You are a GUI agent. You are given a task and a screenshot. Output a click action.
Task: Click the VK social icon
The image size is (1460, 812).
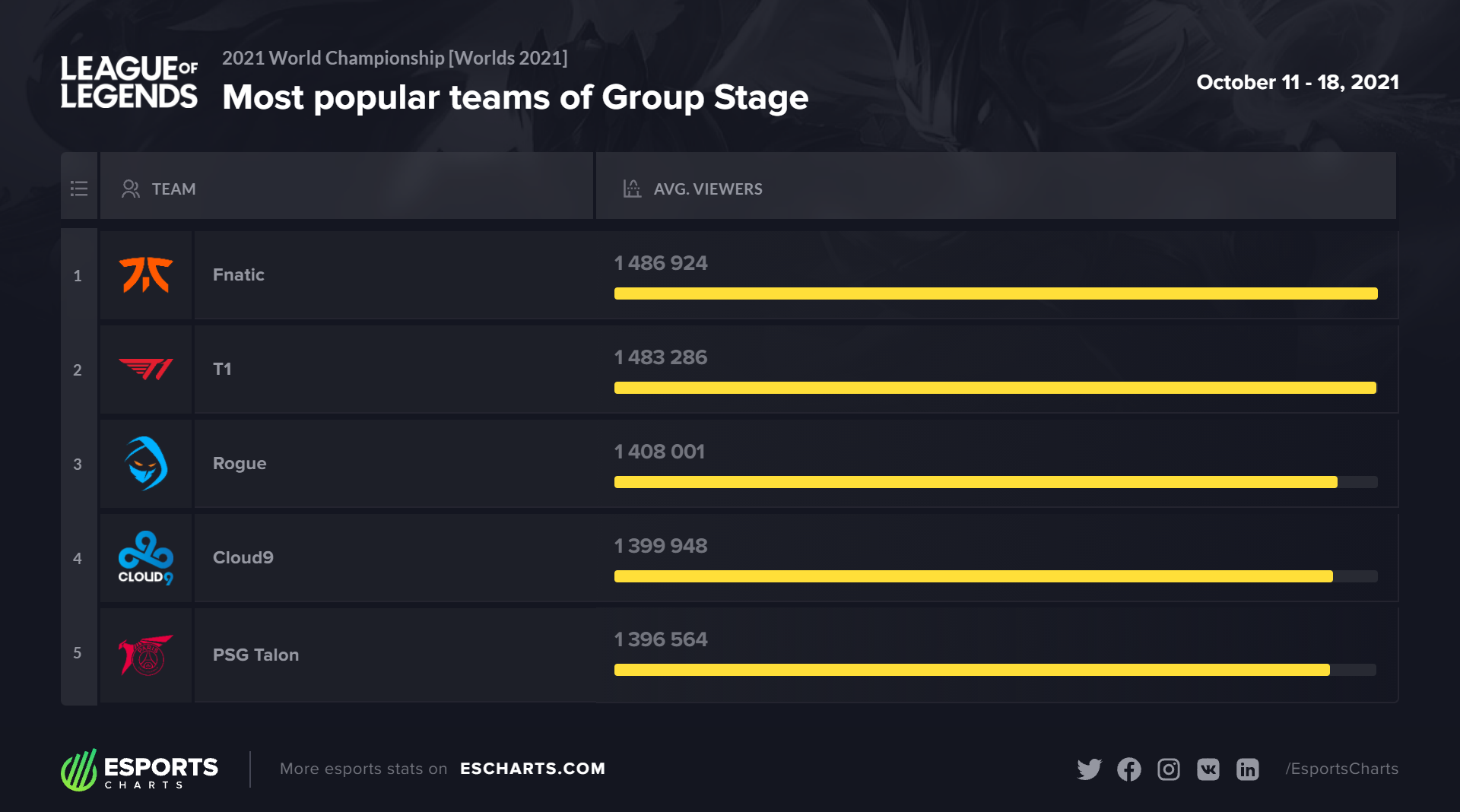(1208, 769)
